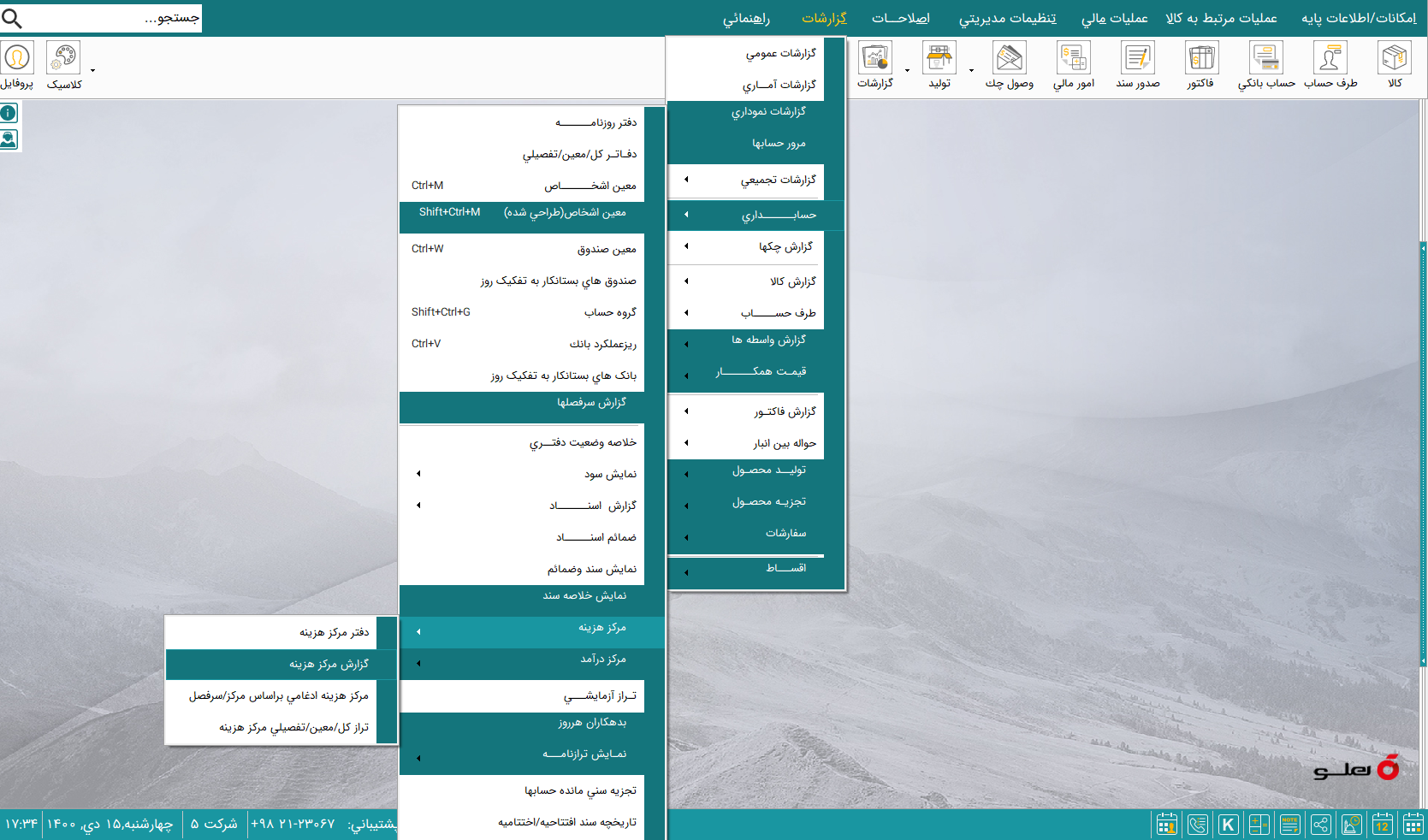Select تجزيه سني مانده حسابها entry
Screen dimensions: 1428x840
522,790
